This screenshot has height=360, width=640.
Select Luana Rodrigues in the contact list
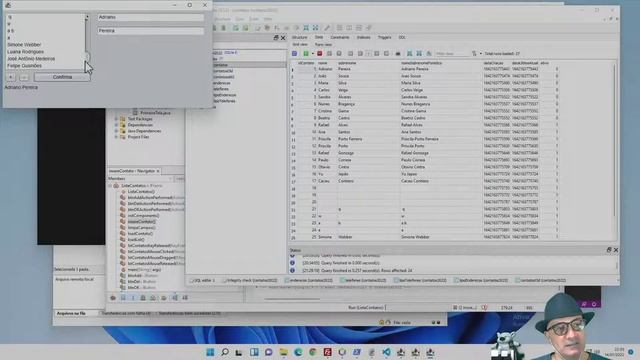click(25, 51)
